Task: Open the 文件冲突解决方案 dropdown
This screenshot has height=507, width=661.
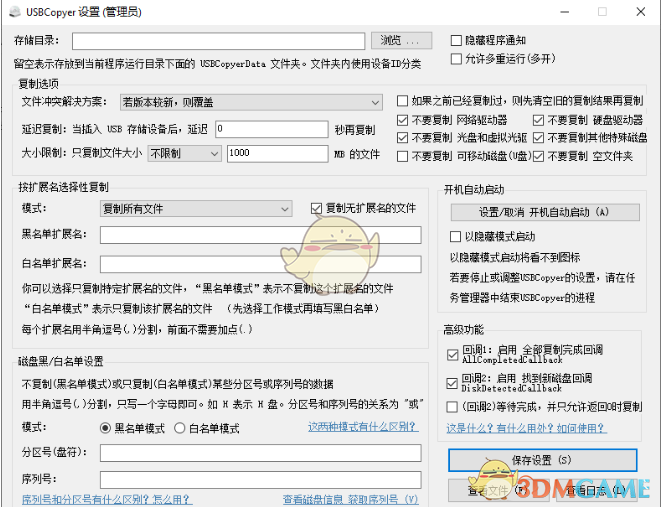Action: (x=250, y=102)
